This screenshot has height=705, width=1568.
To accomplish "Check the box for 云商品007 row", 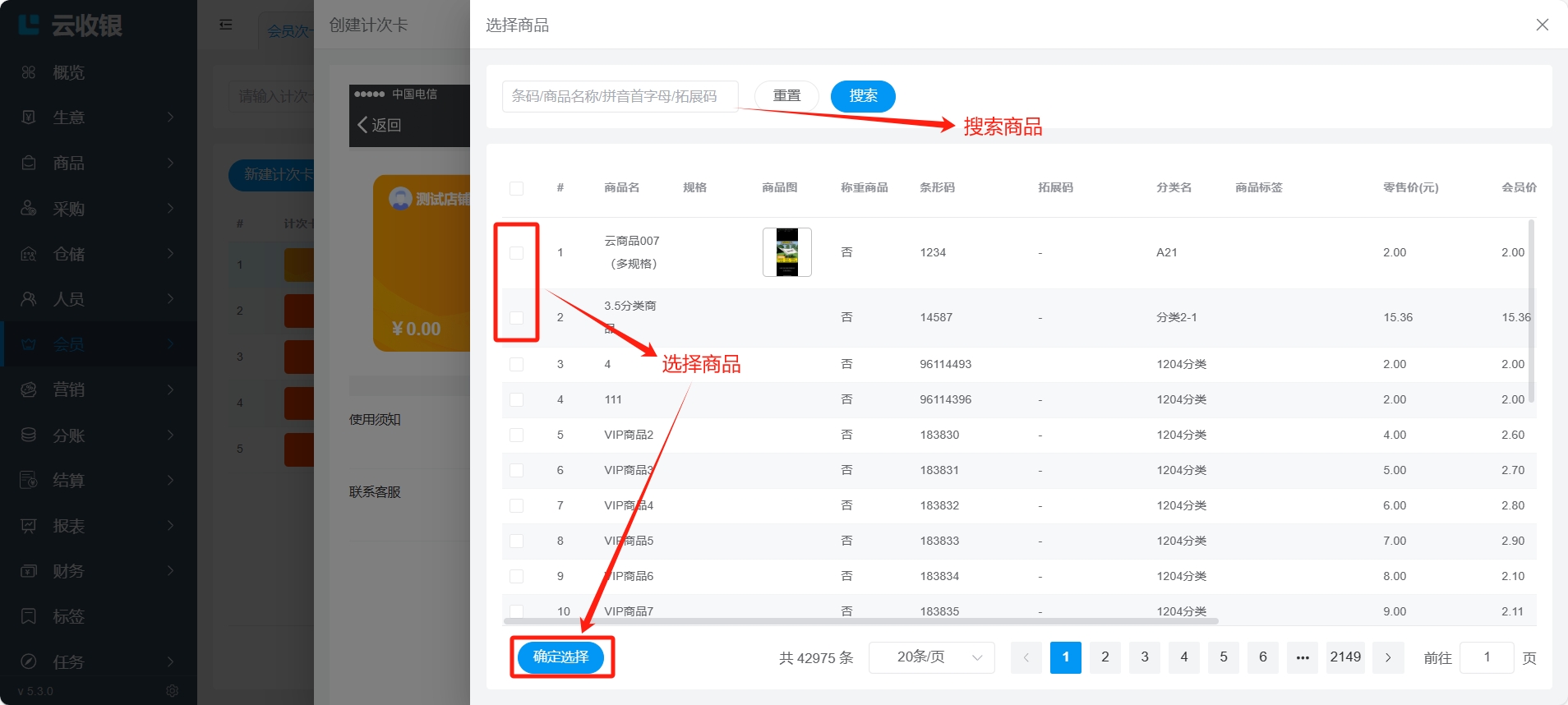I will point(516,253).
